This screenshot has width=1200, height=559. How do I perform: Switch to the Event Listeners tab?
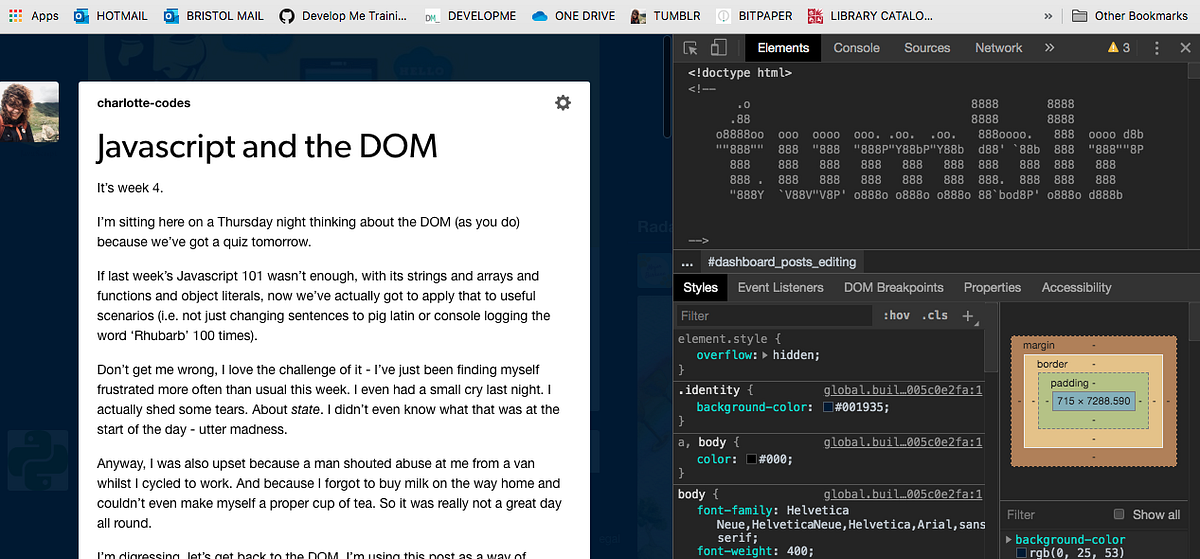781,288
